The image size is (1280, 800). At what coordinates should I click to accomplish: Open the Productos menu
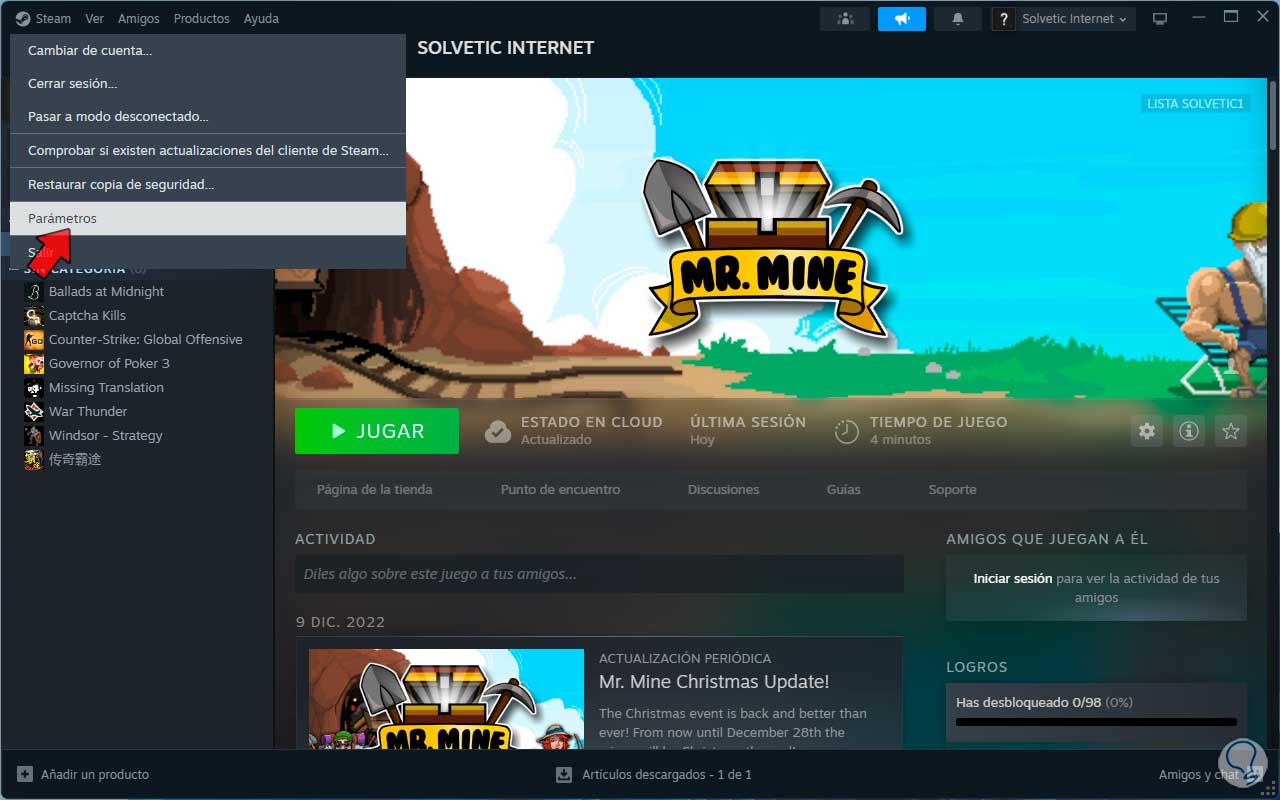(201, 18)
